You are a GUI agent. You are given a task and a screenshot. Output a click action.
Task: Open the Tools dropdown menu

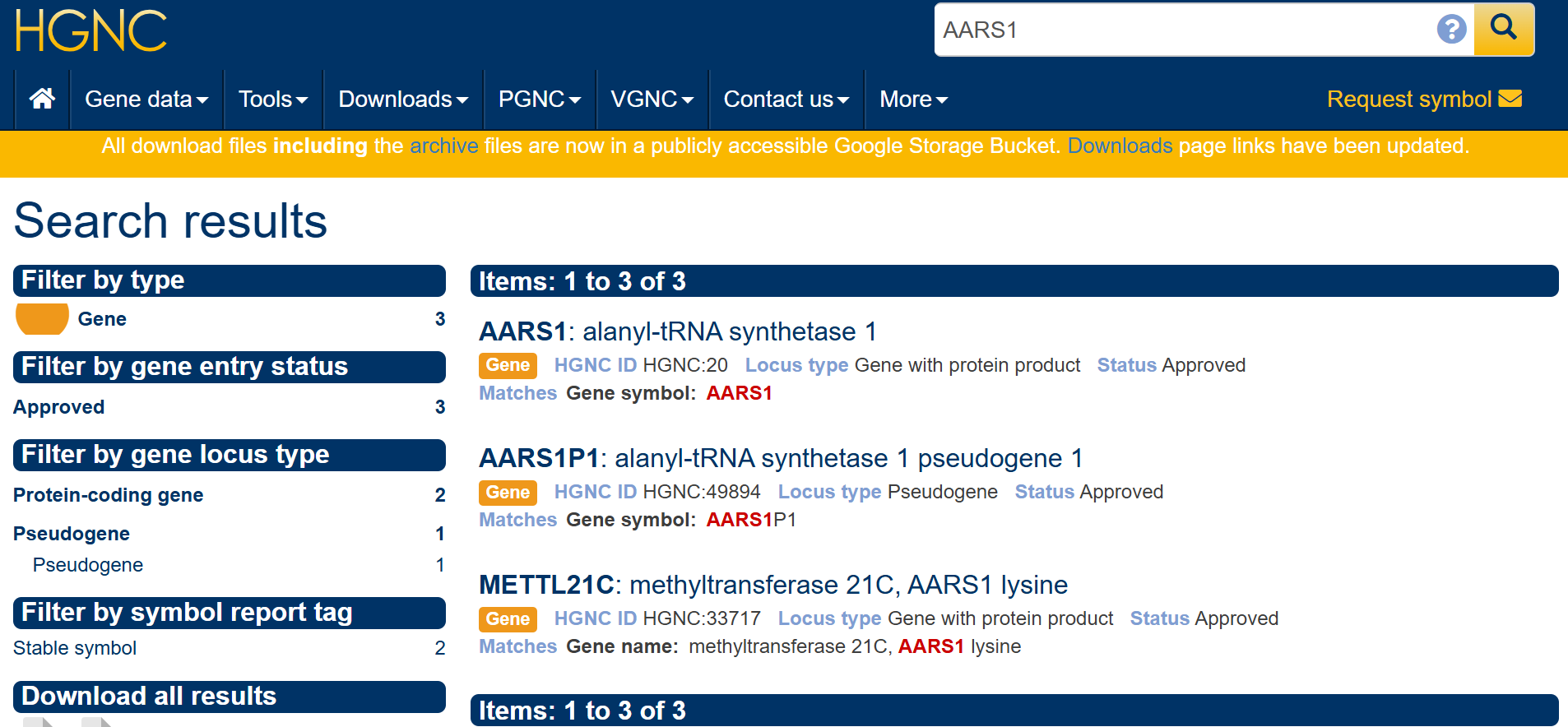(273, 100)
